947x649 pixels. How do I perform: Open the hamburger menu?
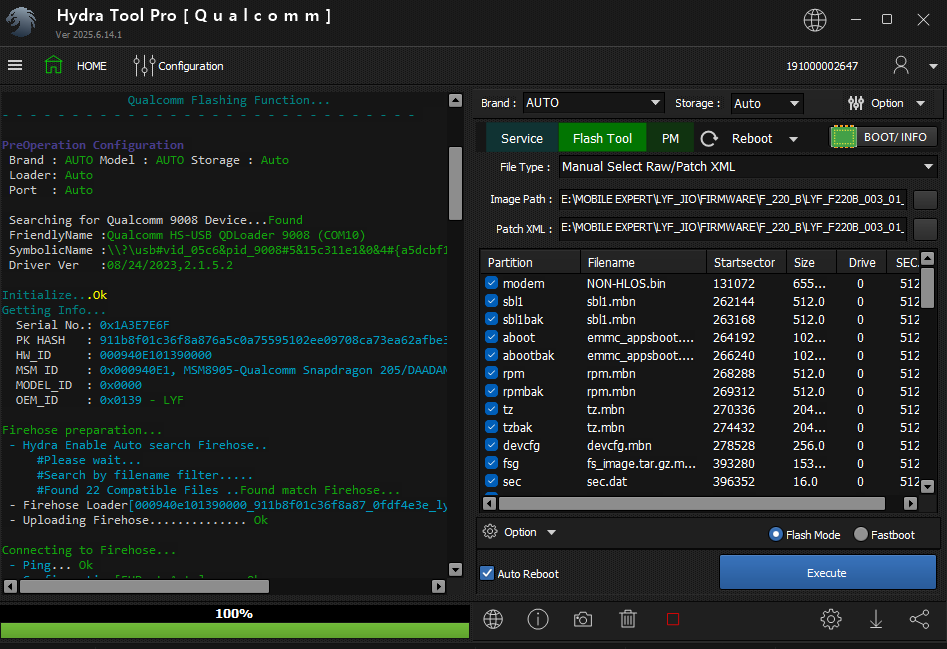15,65
